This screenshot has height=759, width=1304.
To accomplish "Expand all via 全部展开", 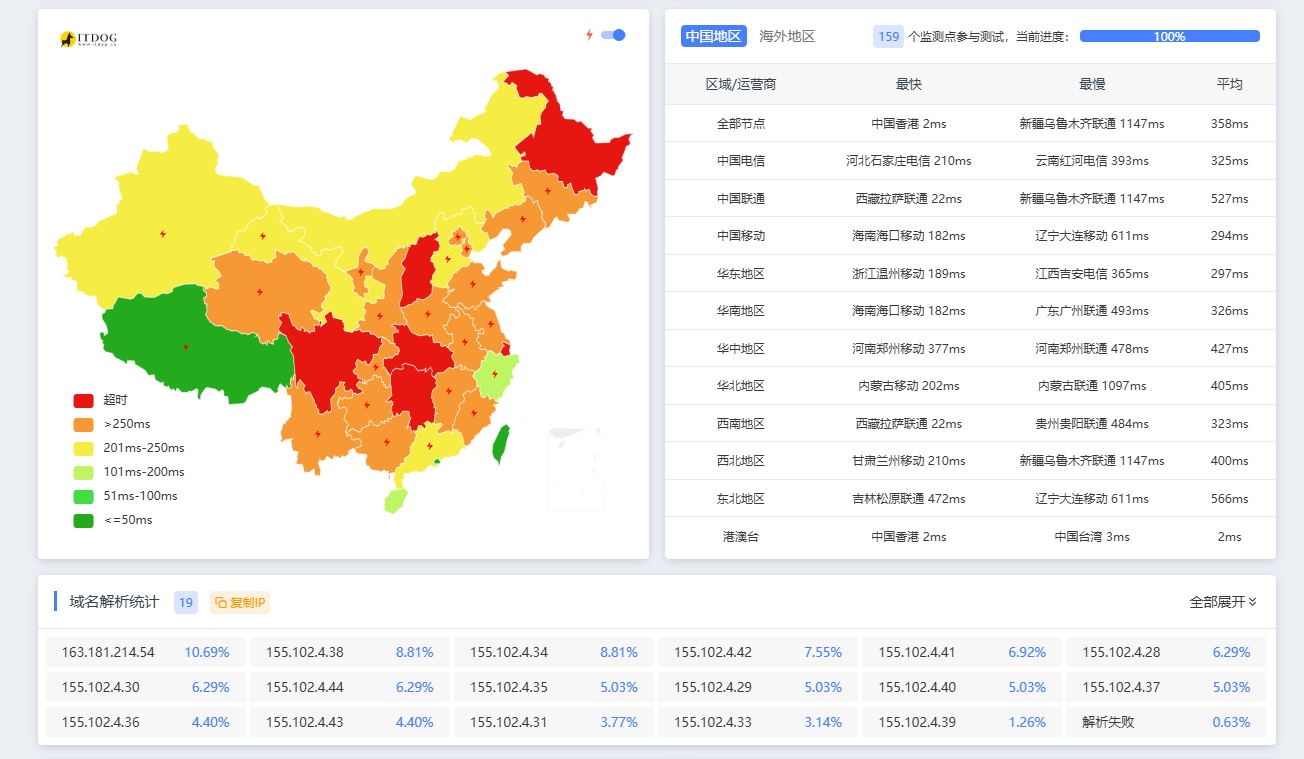I will [1222, 602].
